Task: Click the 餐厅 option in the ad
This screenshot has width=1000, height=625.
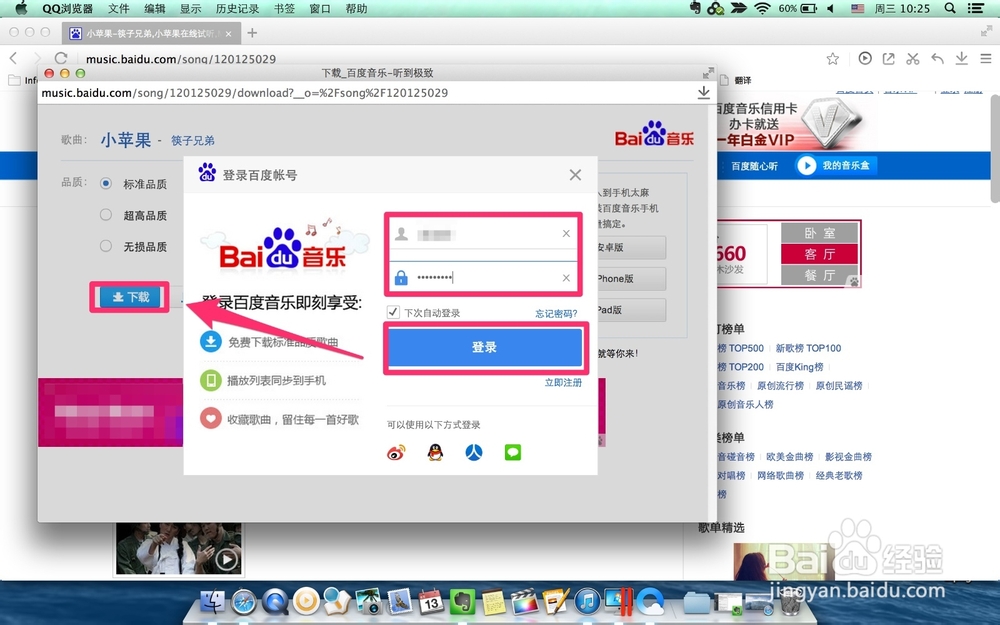Action: point(820,275)
